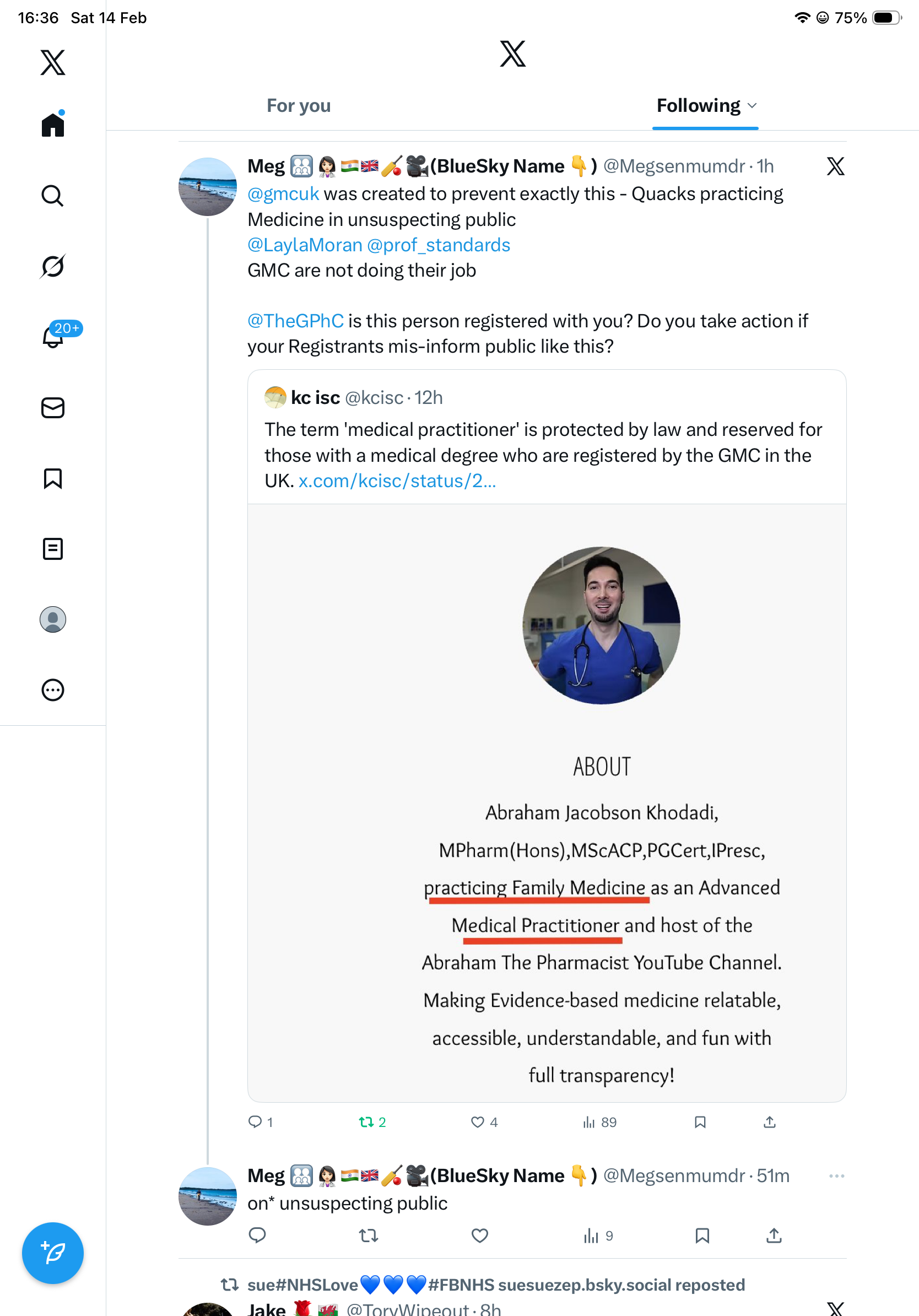Open the More circle menu in sidebar

click(53, 690)
